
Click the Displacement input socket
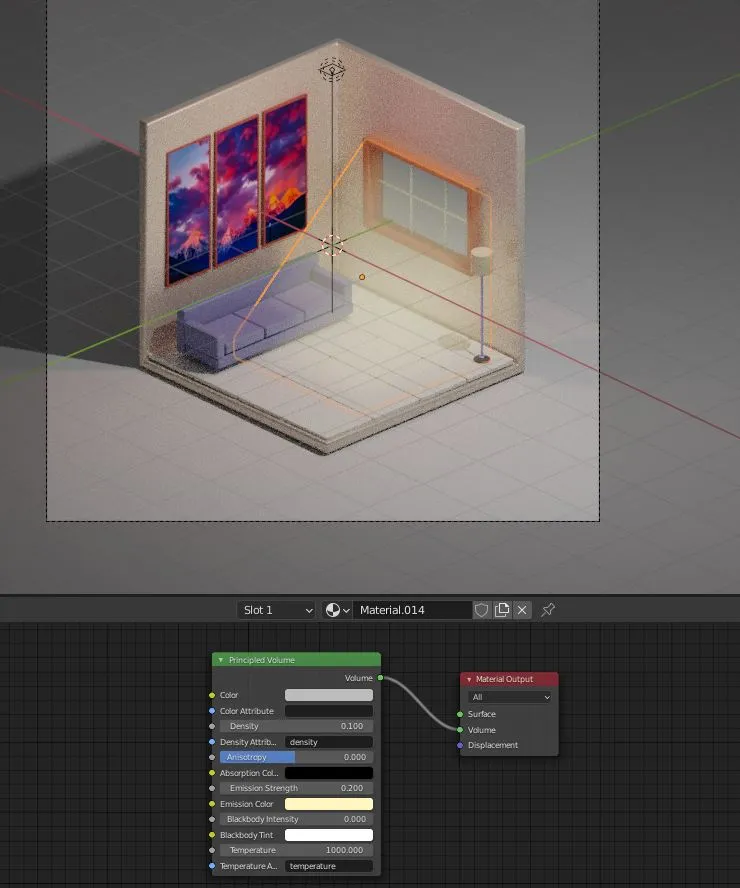(x=460, y=745)
